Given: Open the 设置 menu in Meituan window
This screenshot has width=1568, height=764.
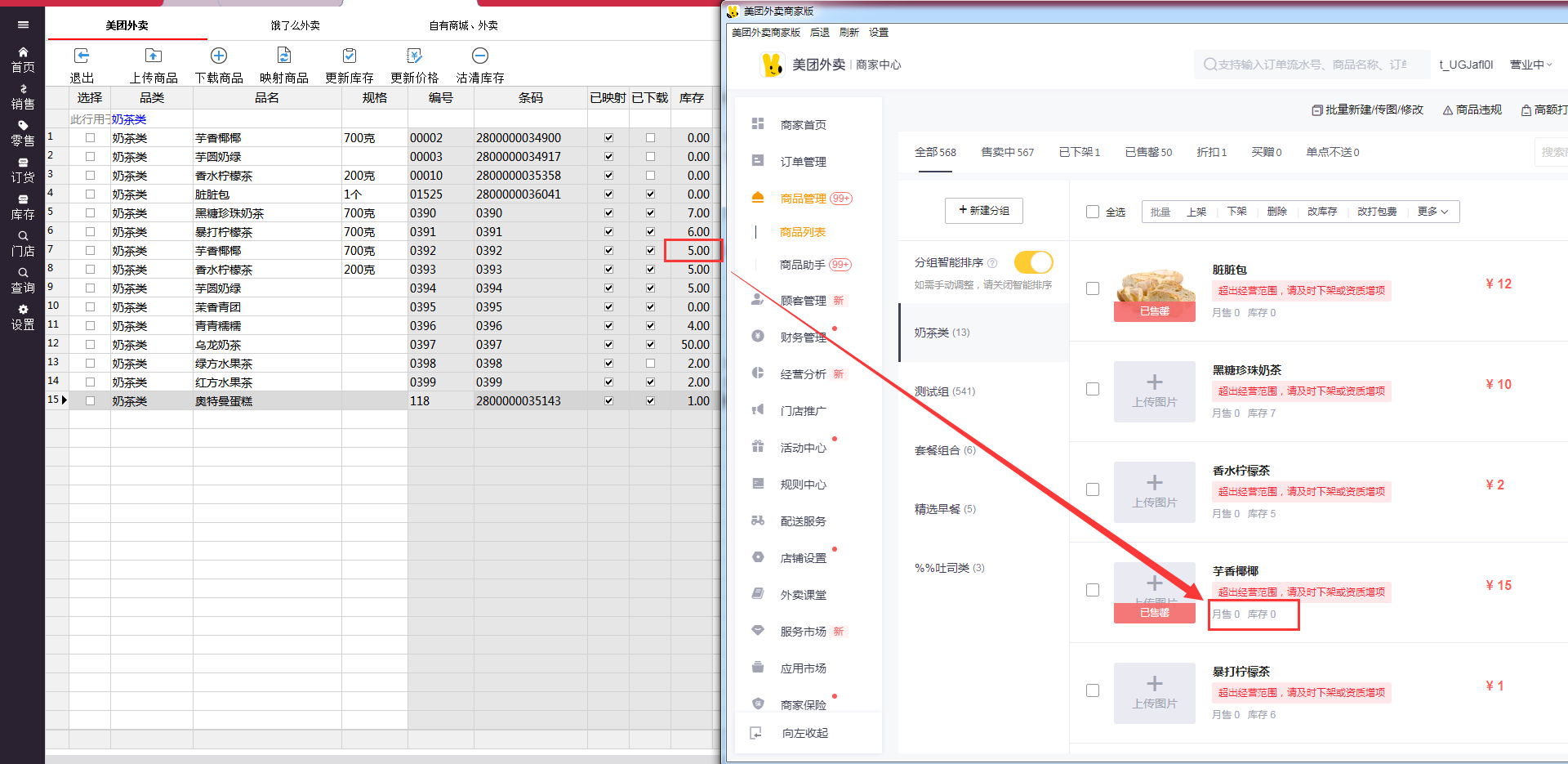Looking at the screenshot, I should [879, 33].
